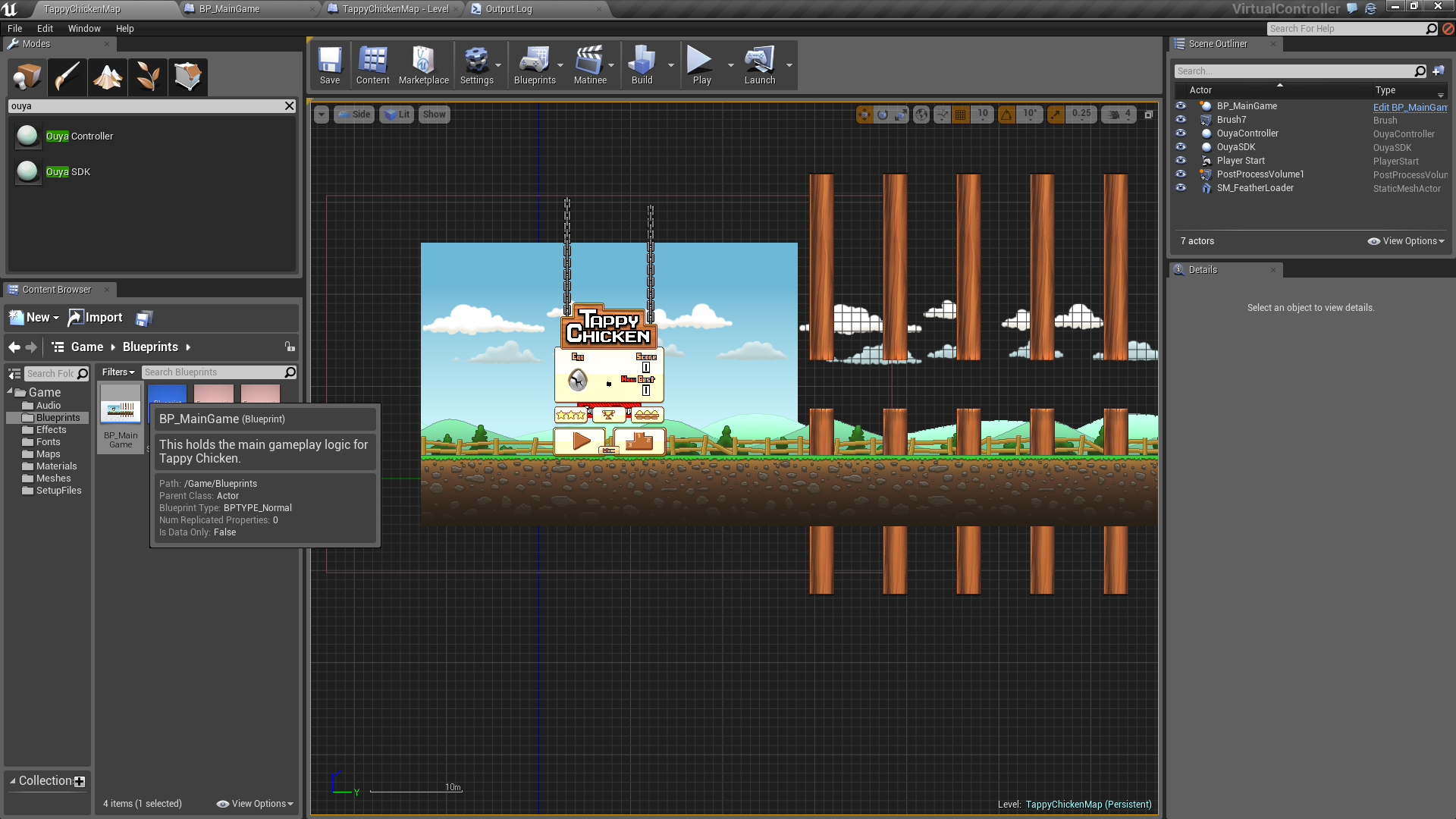1456x819 pixels.
Task: Toggle visibility of OuyaSDK actor
Action: pos(1181,147)
